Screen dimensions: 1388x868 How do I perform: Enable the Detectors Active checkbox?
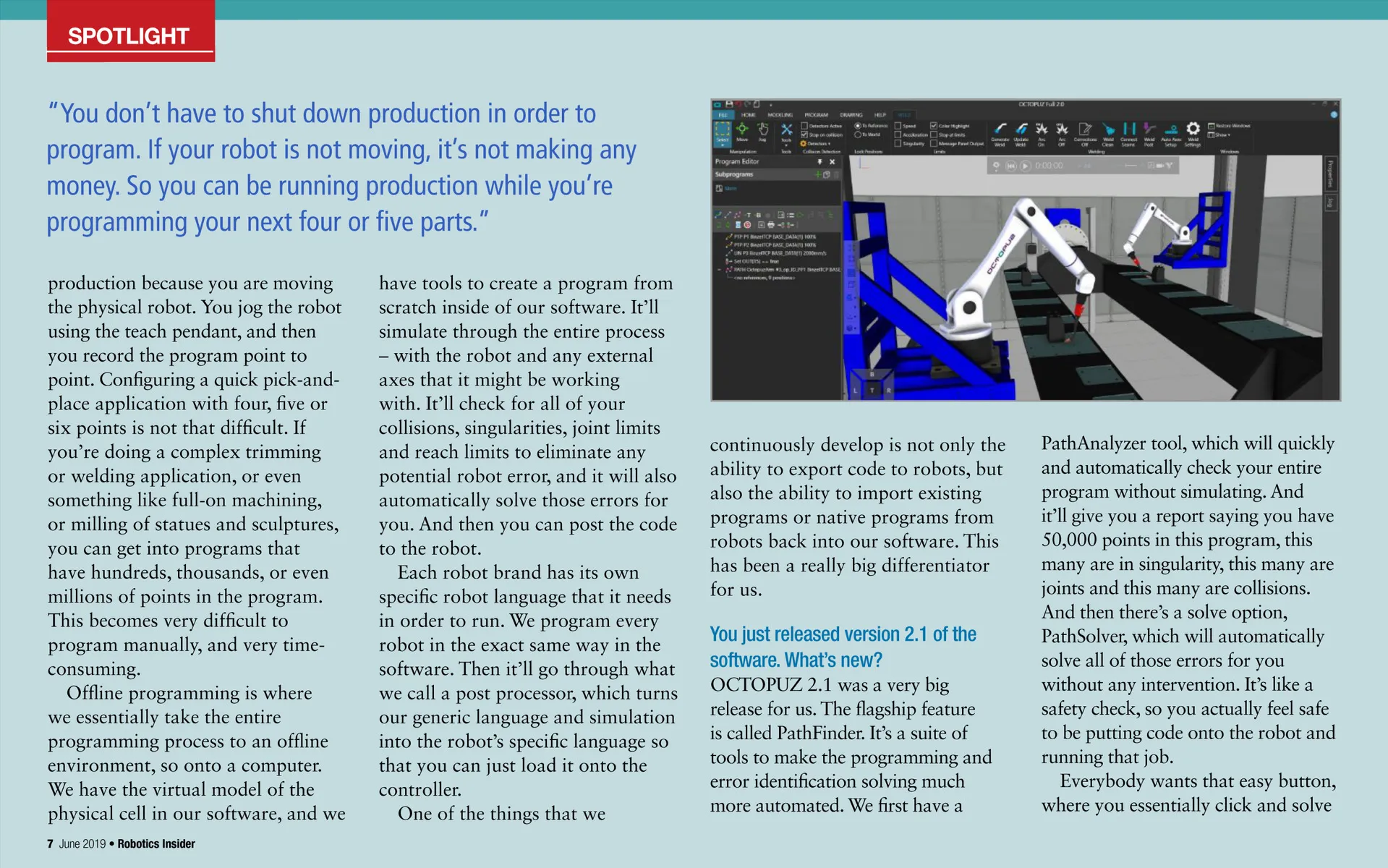pos(804,126)
